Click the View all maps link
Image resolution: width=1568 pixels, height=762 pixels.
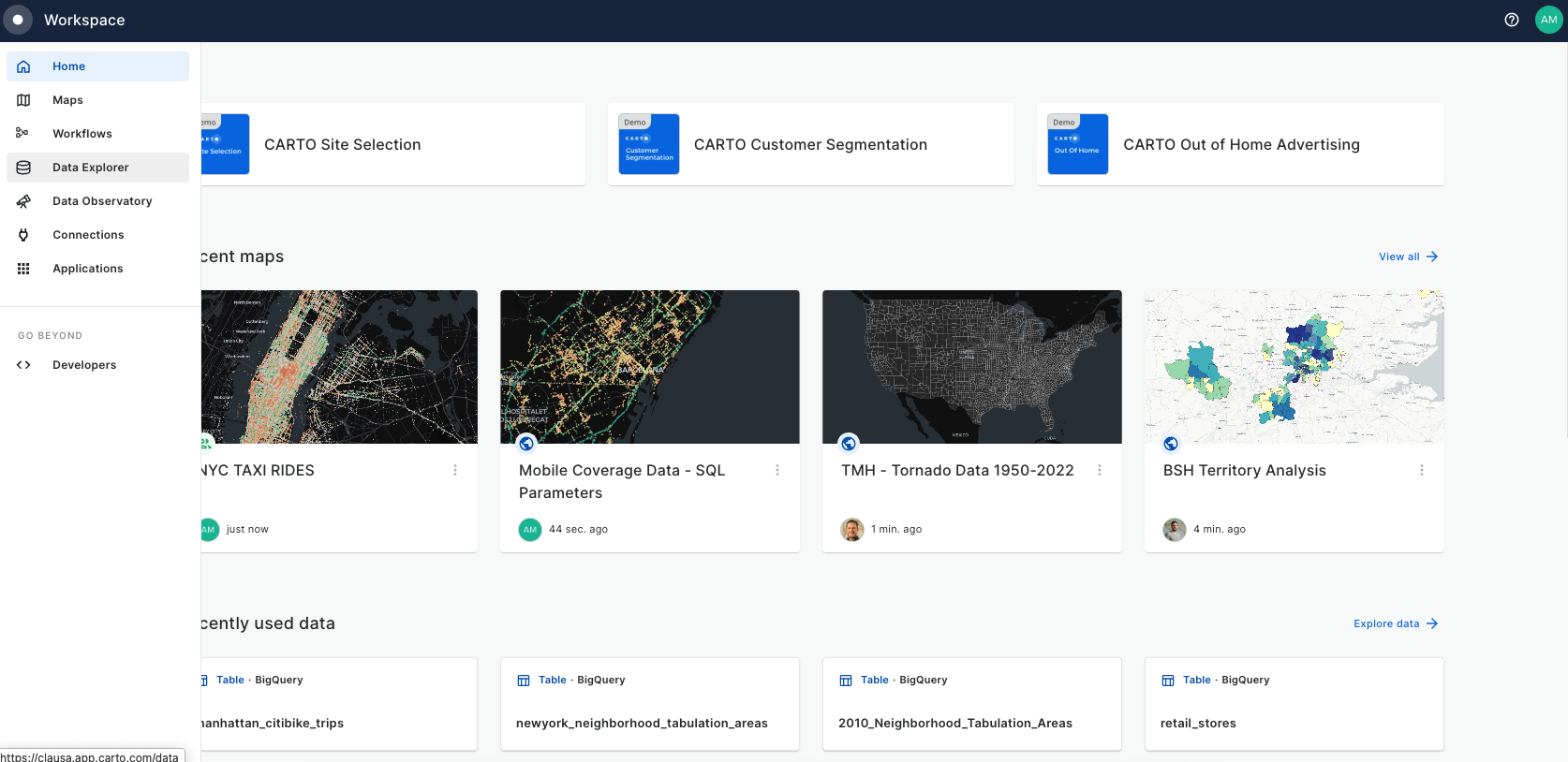tap(1407, 256)
